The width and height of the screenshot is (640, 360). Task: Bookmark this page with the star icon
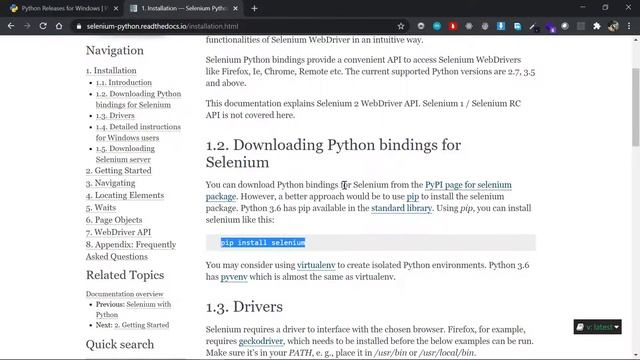[x=401, y=26]
